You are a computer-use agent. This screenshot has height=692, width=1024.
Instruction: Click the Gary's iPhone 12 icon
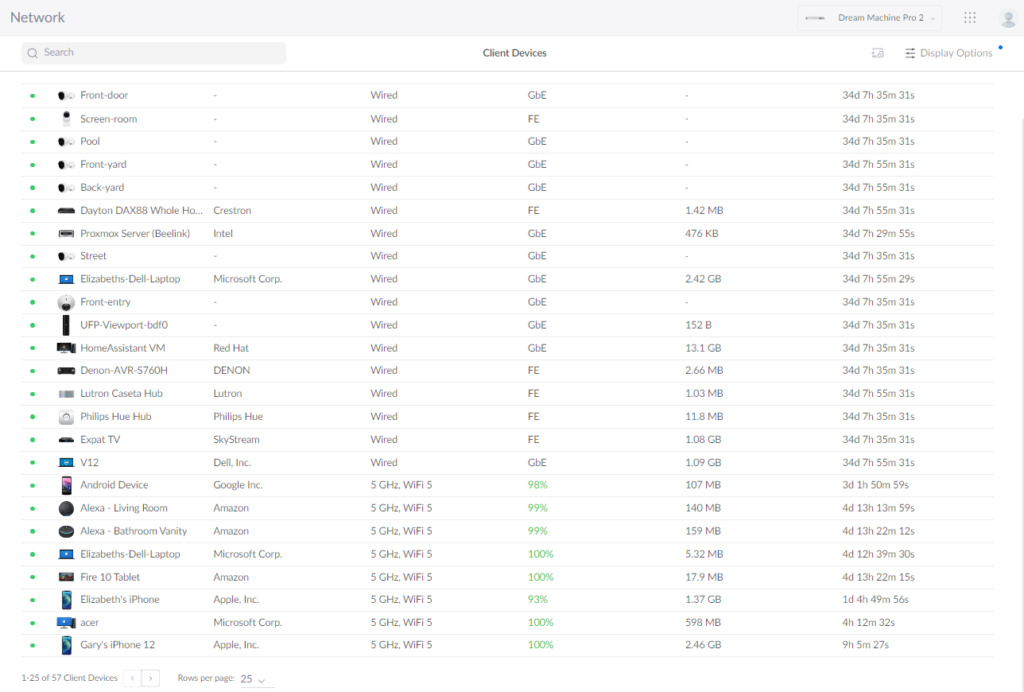(66, 645)
